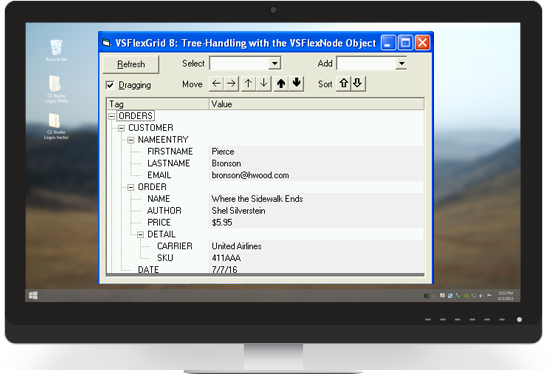
Task: Select the FIRSTNAME tag
Action: pyautogui.click(x=170, y=152)
